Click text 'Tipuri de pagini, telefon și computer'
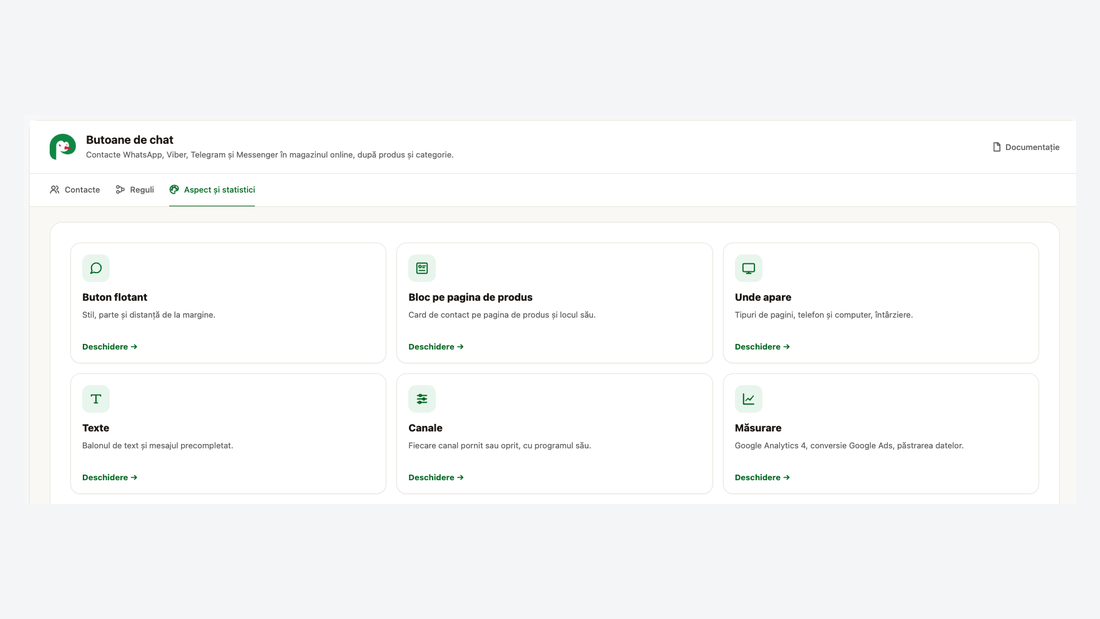The width and height of the screenshot is (1100, 619). coord(803,315)
